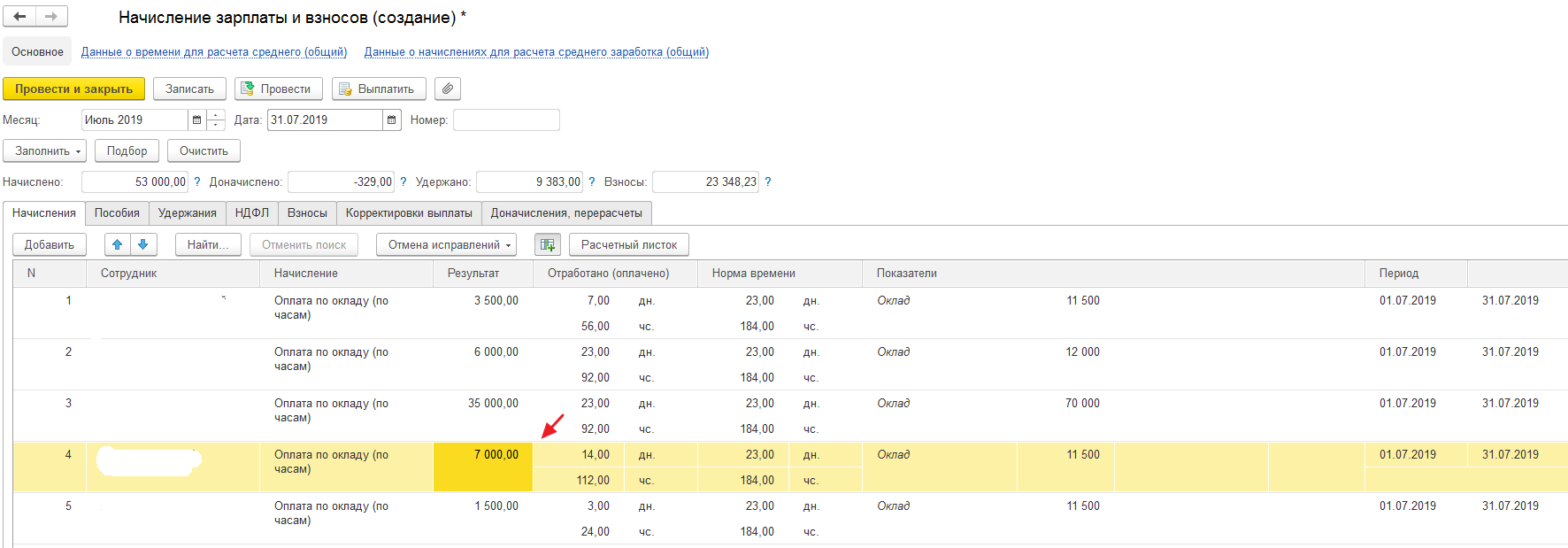Open the Удержания tab
Screen dimensions: 1568x548
coord(187,212)
